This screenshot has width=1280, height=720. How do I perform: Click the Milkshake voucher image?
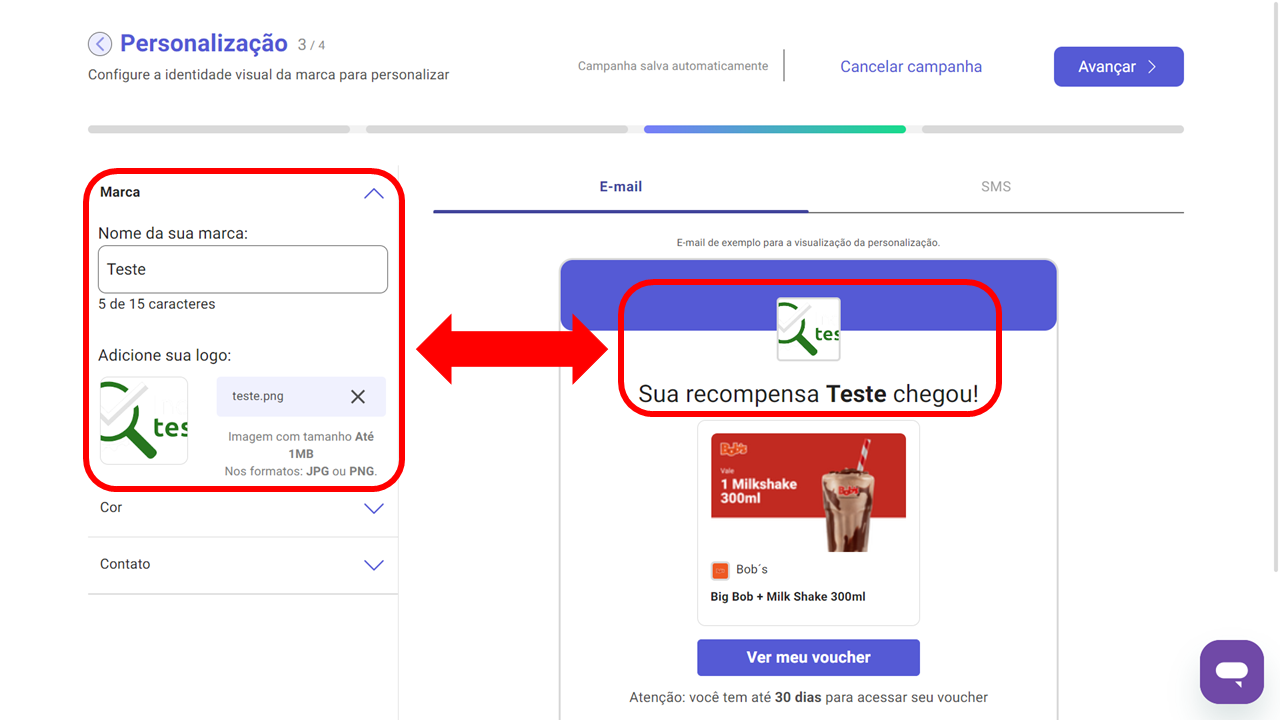pos(808,491)
